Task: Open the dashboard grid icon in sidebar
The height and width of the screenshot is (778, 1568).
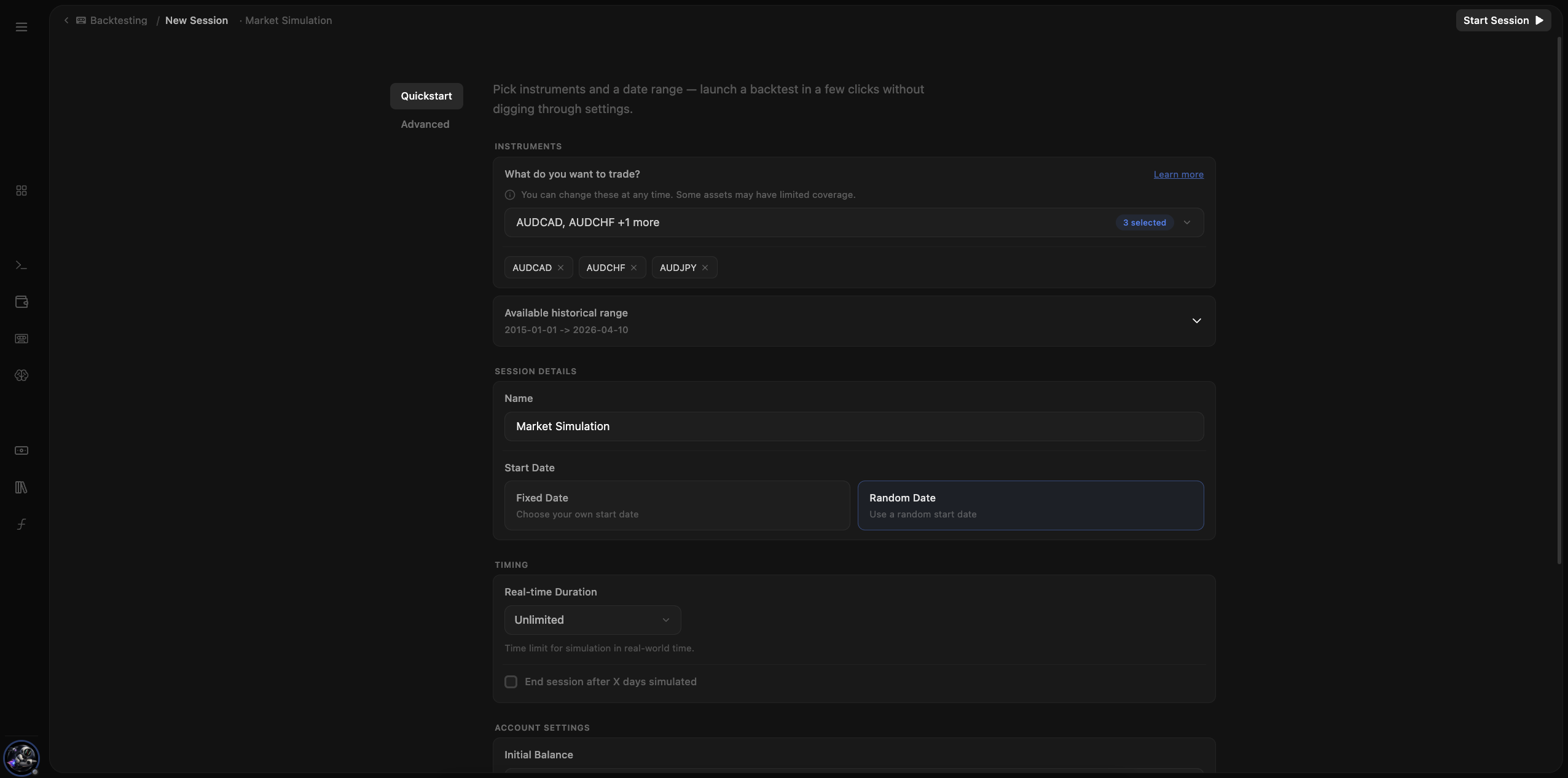Action: point(22,191)
